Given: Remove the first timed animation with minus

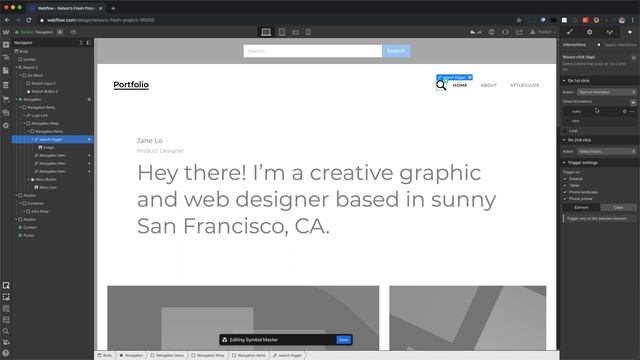Looking at the screenshot, I should [x=632, y=111].
